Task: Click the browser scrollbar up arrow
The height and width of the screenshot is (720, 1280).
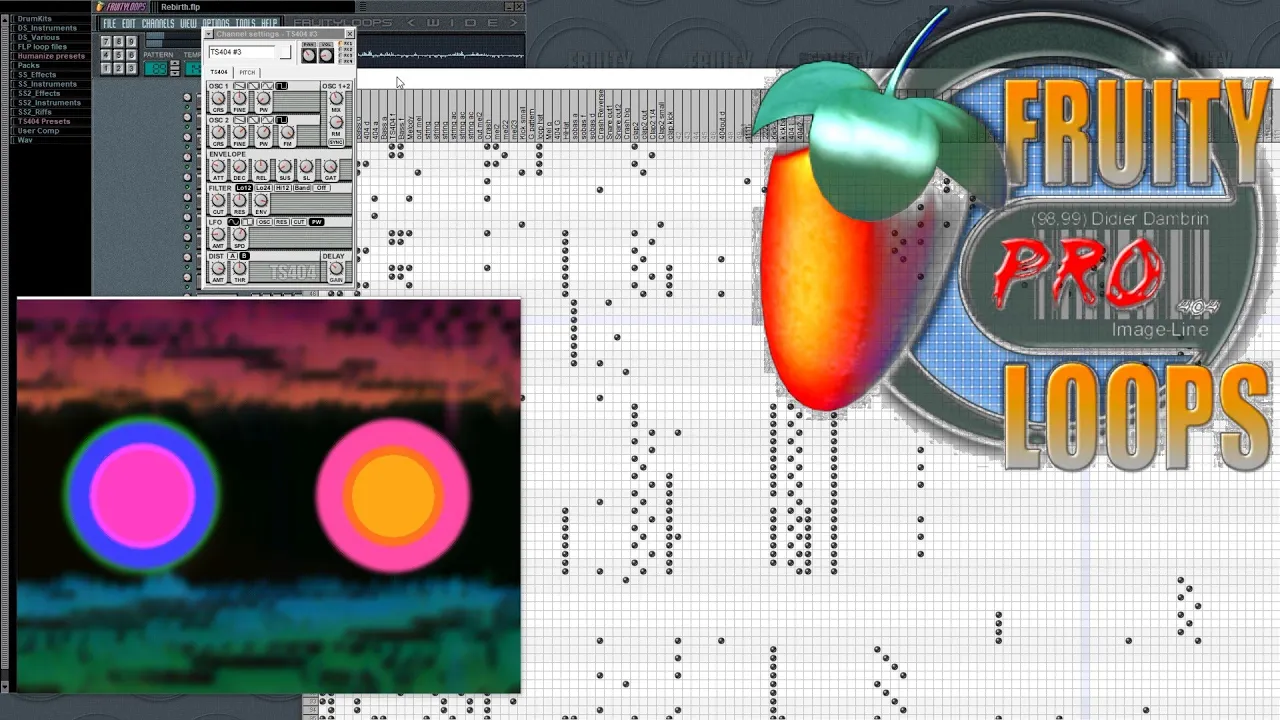Action: pyautogui.click(x=5, y=19)
